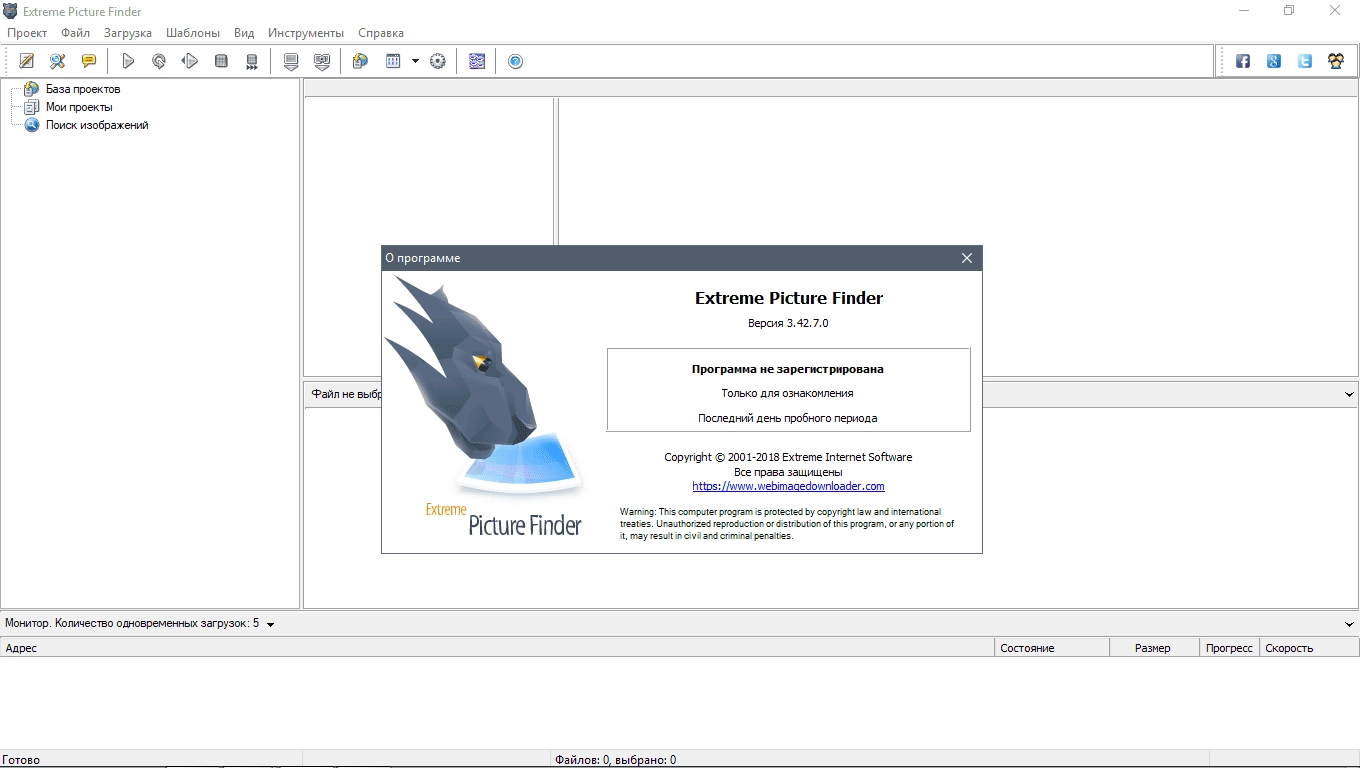Click the Файлов: 0, выбрано: 0 status
The image size is (1360, 768).
(616, 760)
